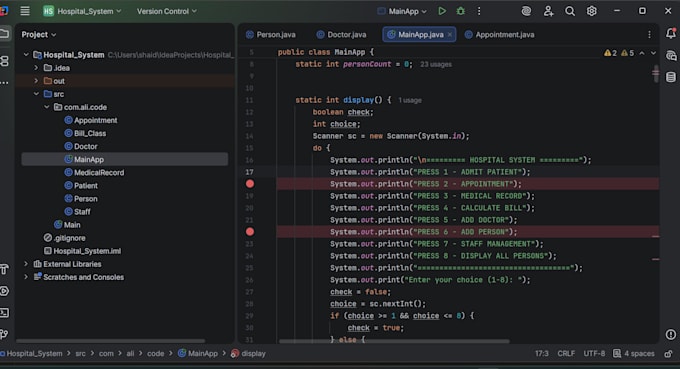Expand the out folder
Screen dimensions: 680x369
tap(36, 81)
